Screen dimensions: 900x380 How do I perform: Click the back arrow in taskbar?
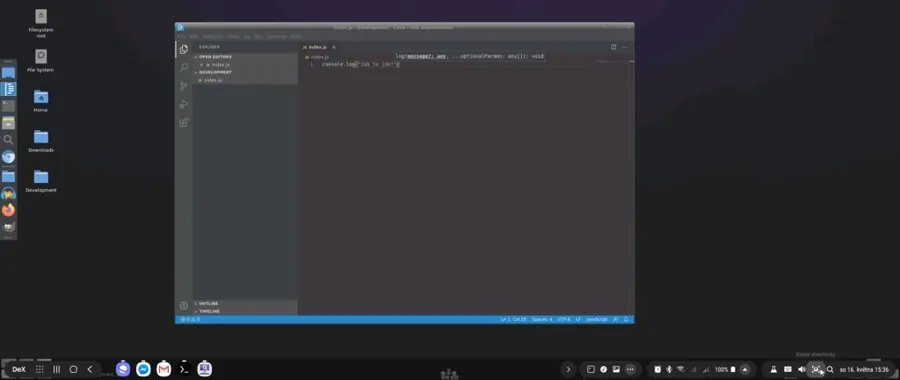point(90,369)
